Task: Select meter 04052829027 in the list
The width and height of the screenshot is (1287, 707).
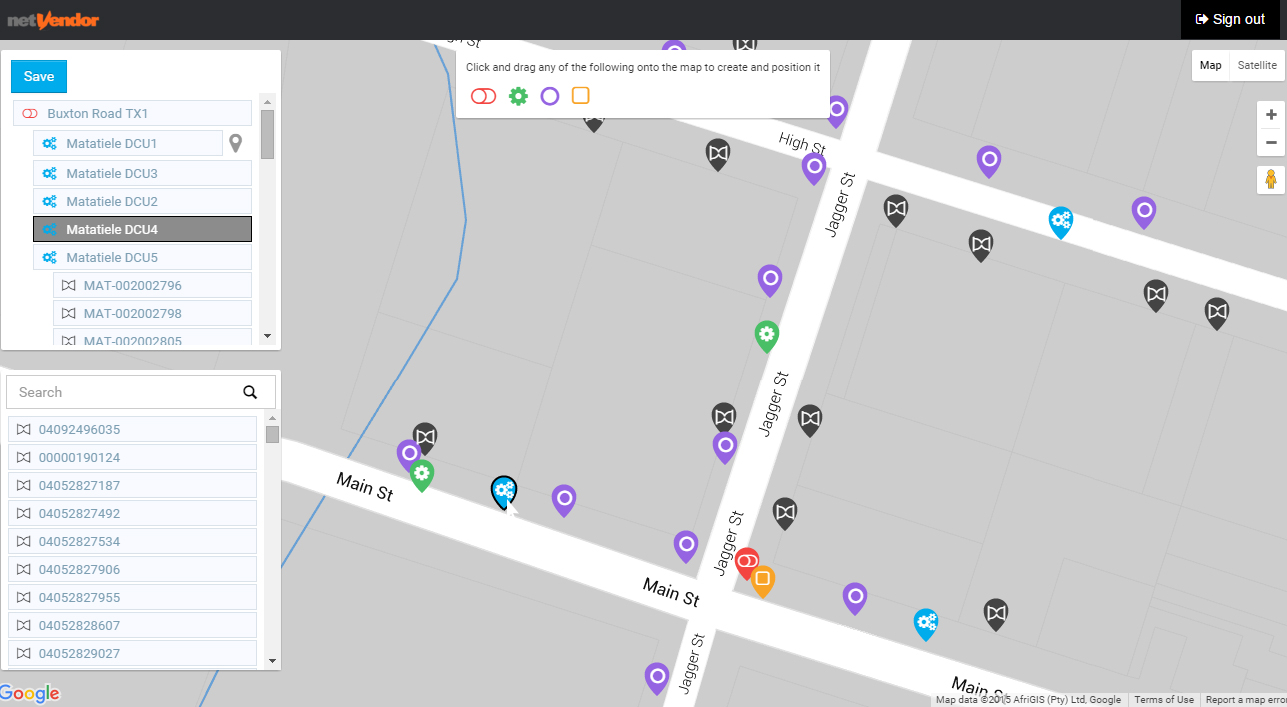Action: point(133,654)
